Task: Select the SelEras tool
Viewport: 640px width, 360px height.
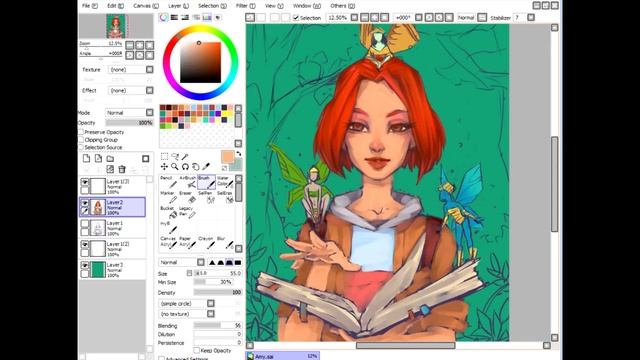Action: pos(224,197)
